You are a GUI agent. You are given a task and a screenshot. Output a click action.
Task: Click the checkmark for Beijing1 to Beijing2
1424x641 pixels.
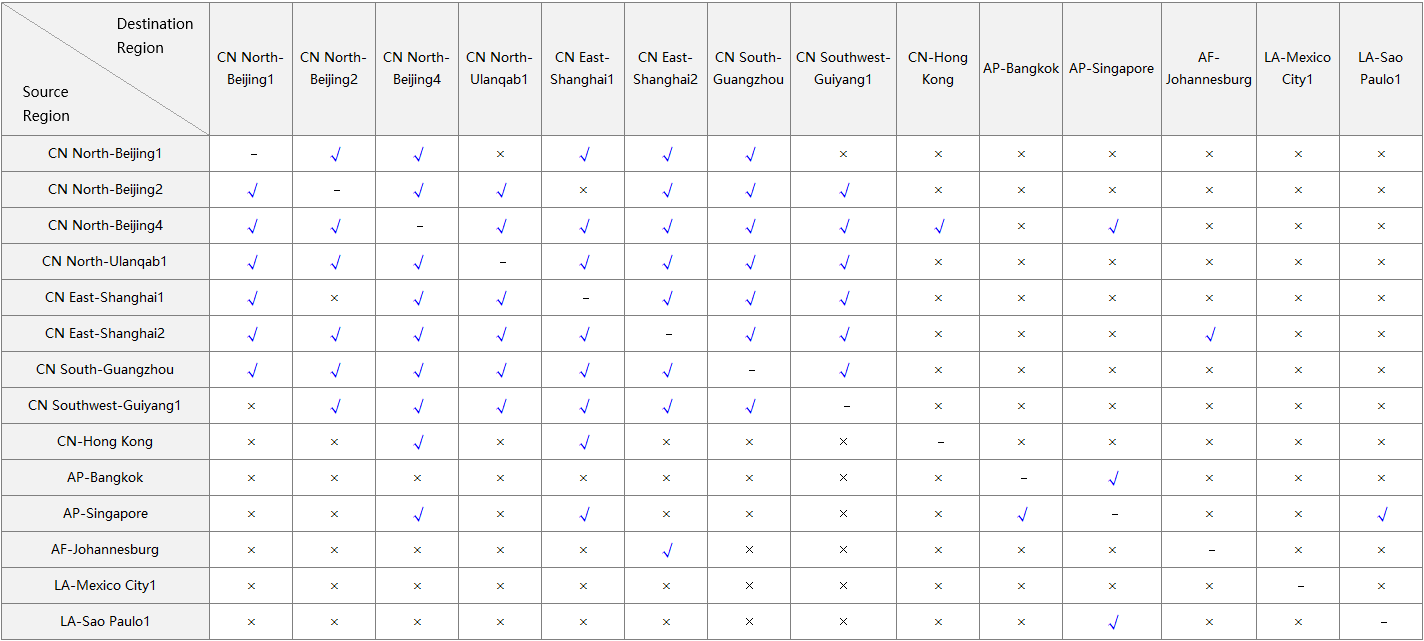click(x=336, y=154)
